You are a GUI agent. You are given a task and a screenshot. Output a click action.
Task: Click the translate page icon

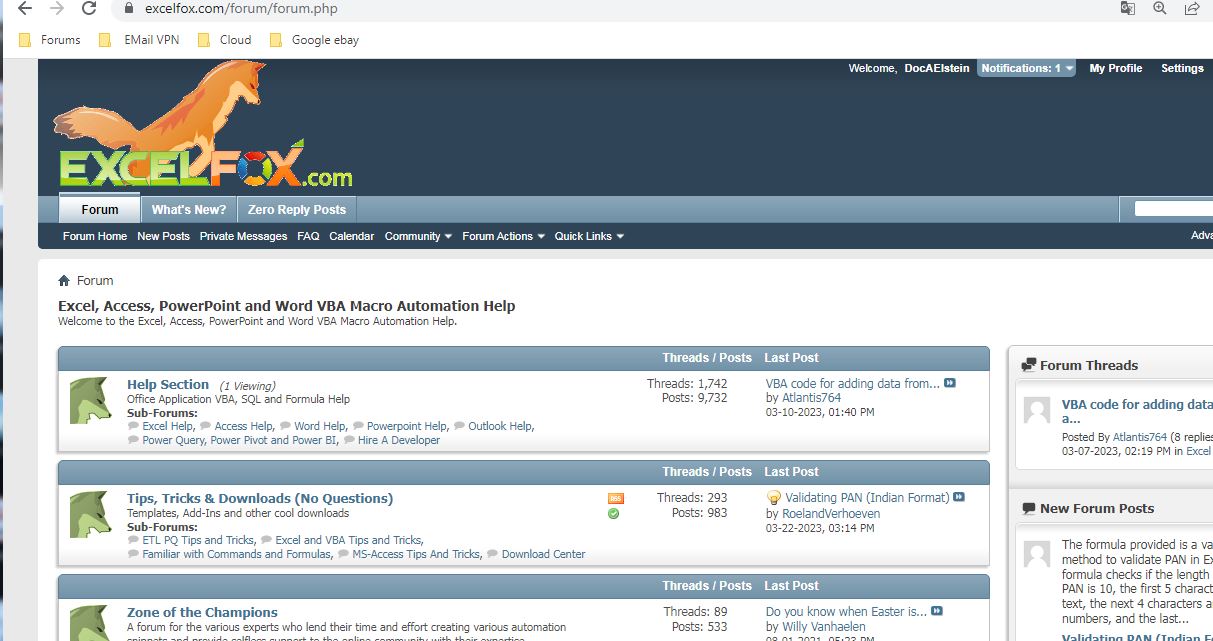(1128, 9)
